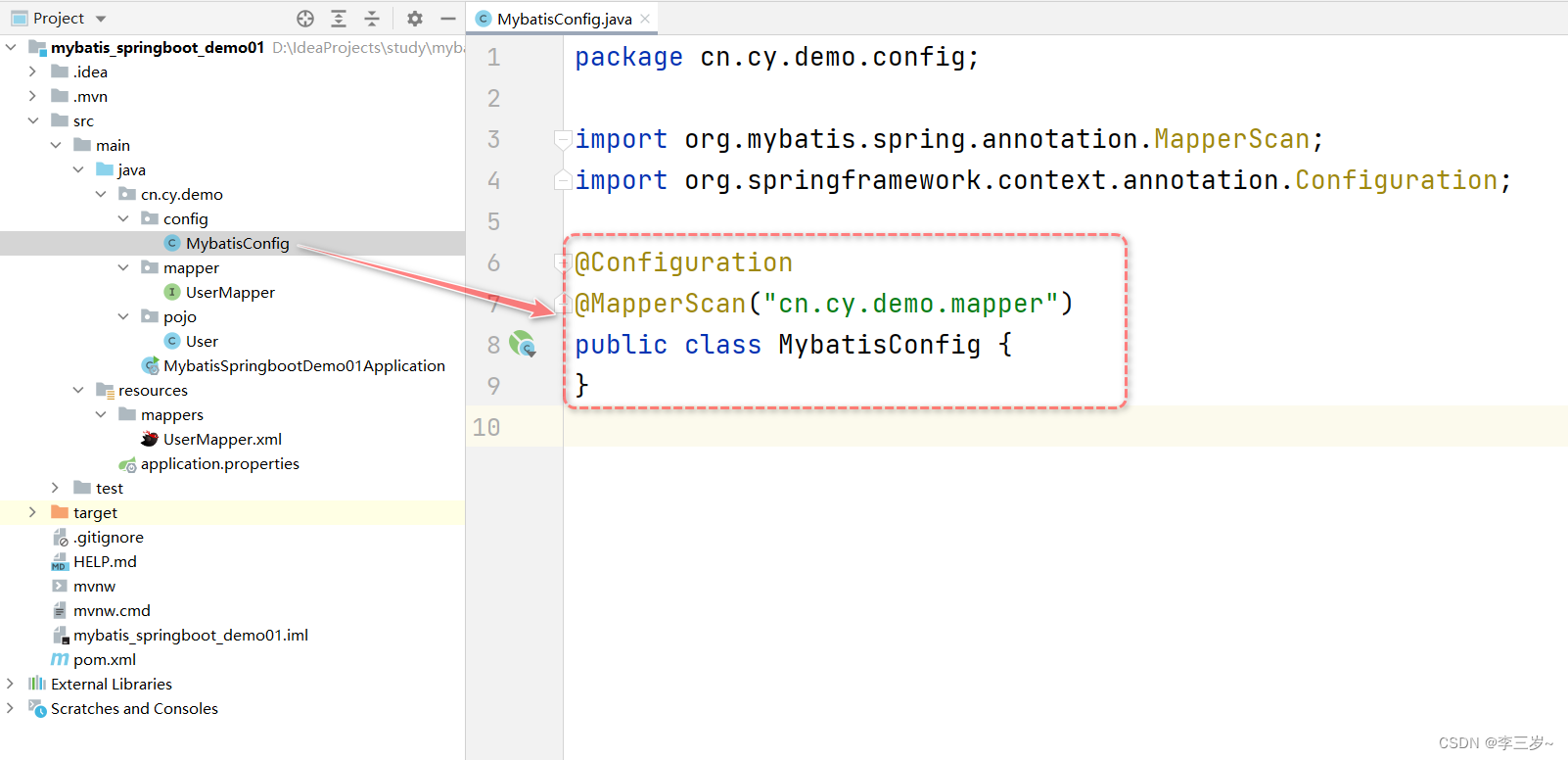Collapse the java source folder
This screenshot has height=760, width=1568.
(78, 169)
